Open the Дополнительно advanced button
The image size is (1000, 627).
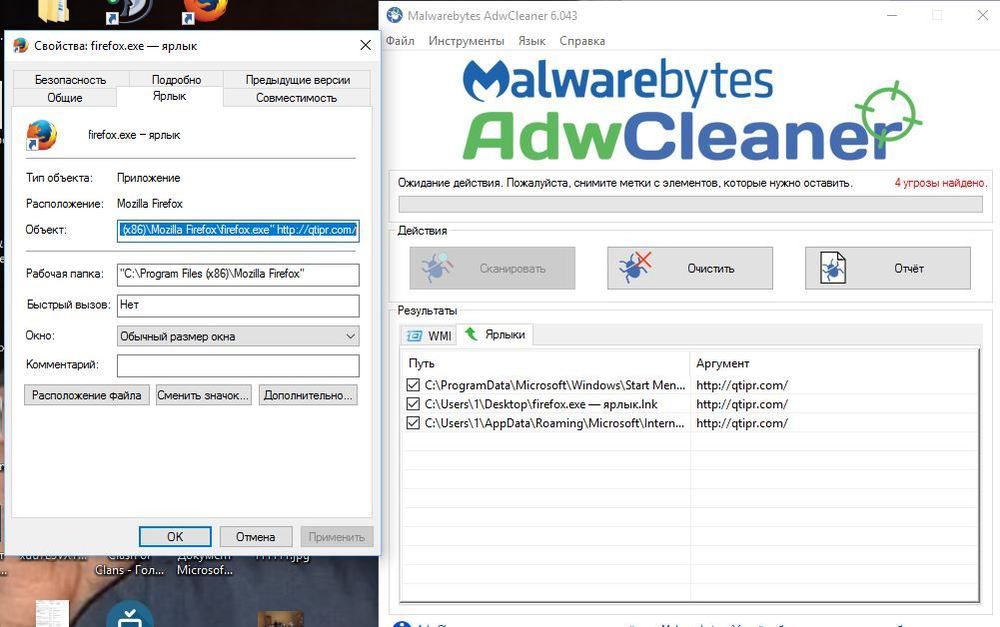308,395
